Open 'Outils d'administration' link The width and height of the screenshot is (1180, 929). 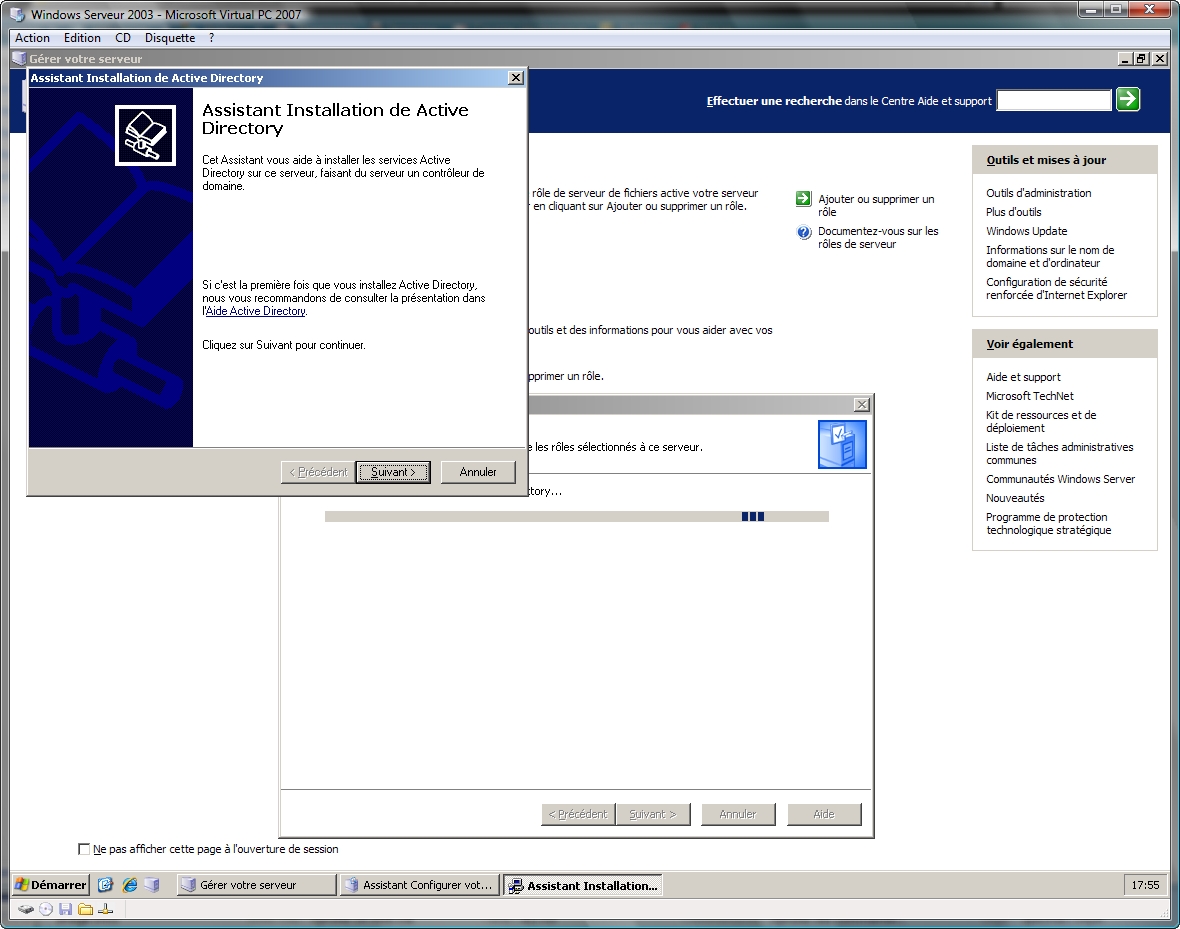tap(1039, 193)
